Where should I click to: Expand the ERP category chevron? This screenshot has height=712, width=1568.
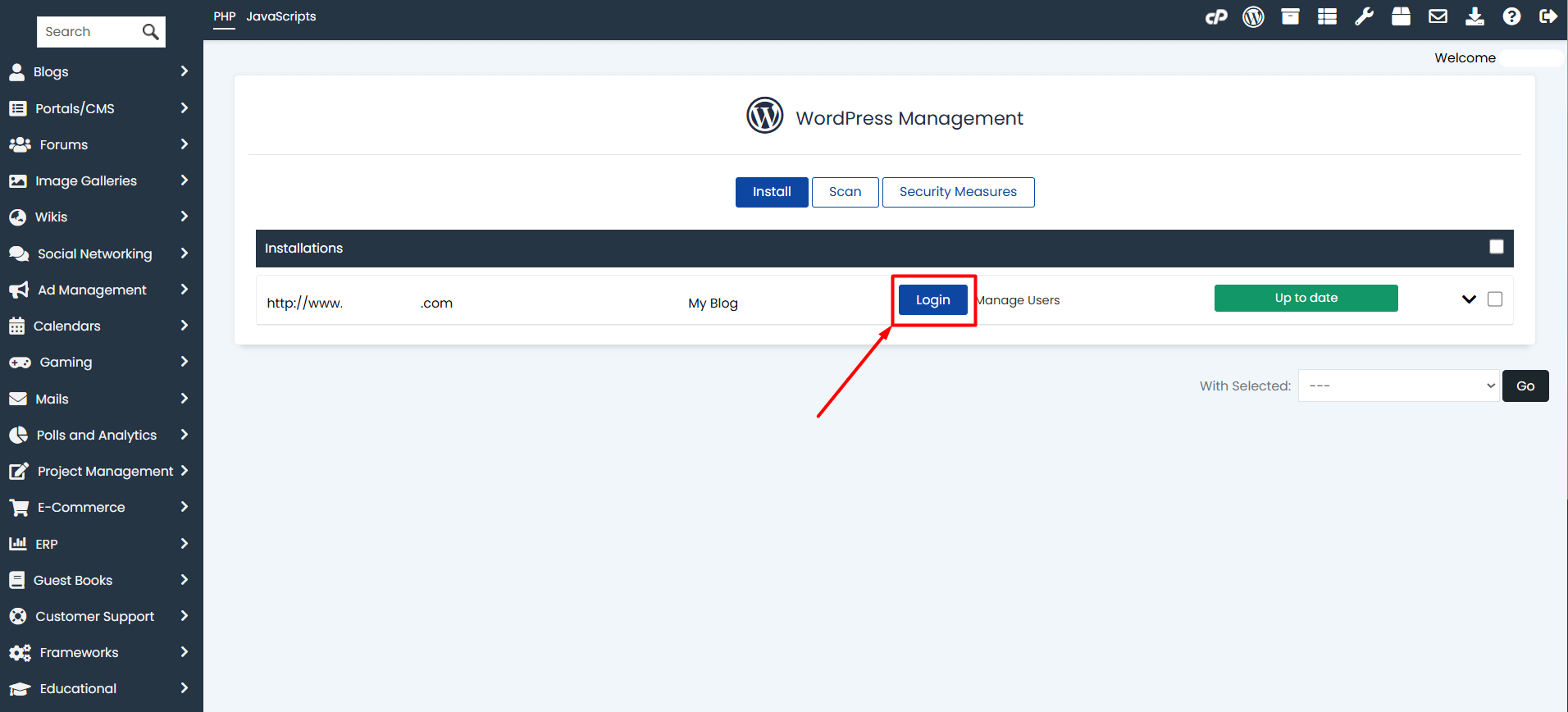point(184,543)
